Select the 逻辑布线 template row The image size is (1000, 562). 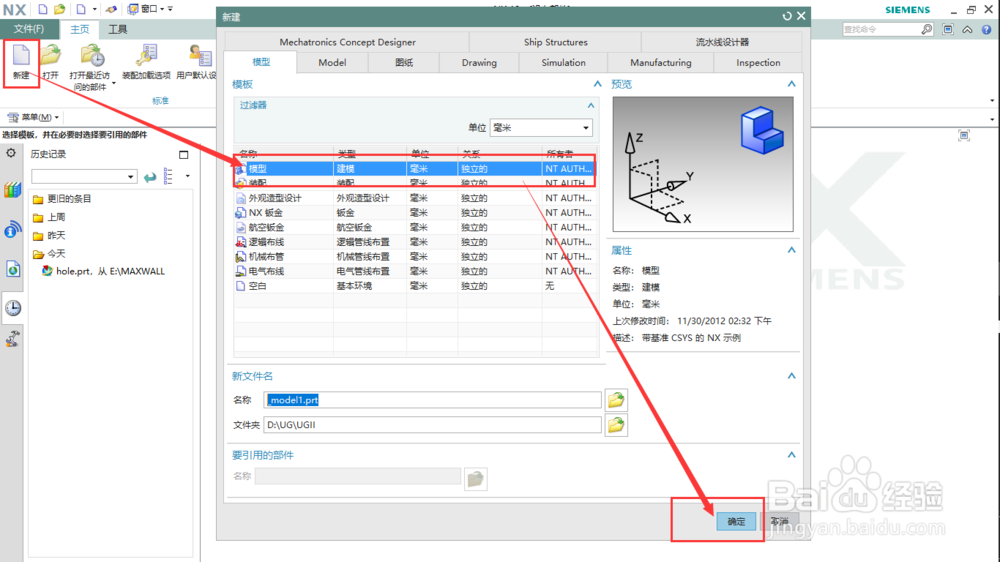415,242
